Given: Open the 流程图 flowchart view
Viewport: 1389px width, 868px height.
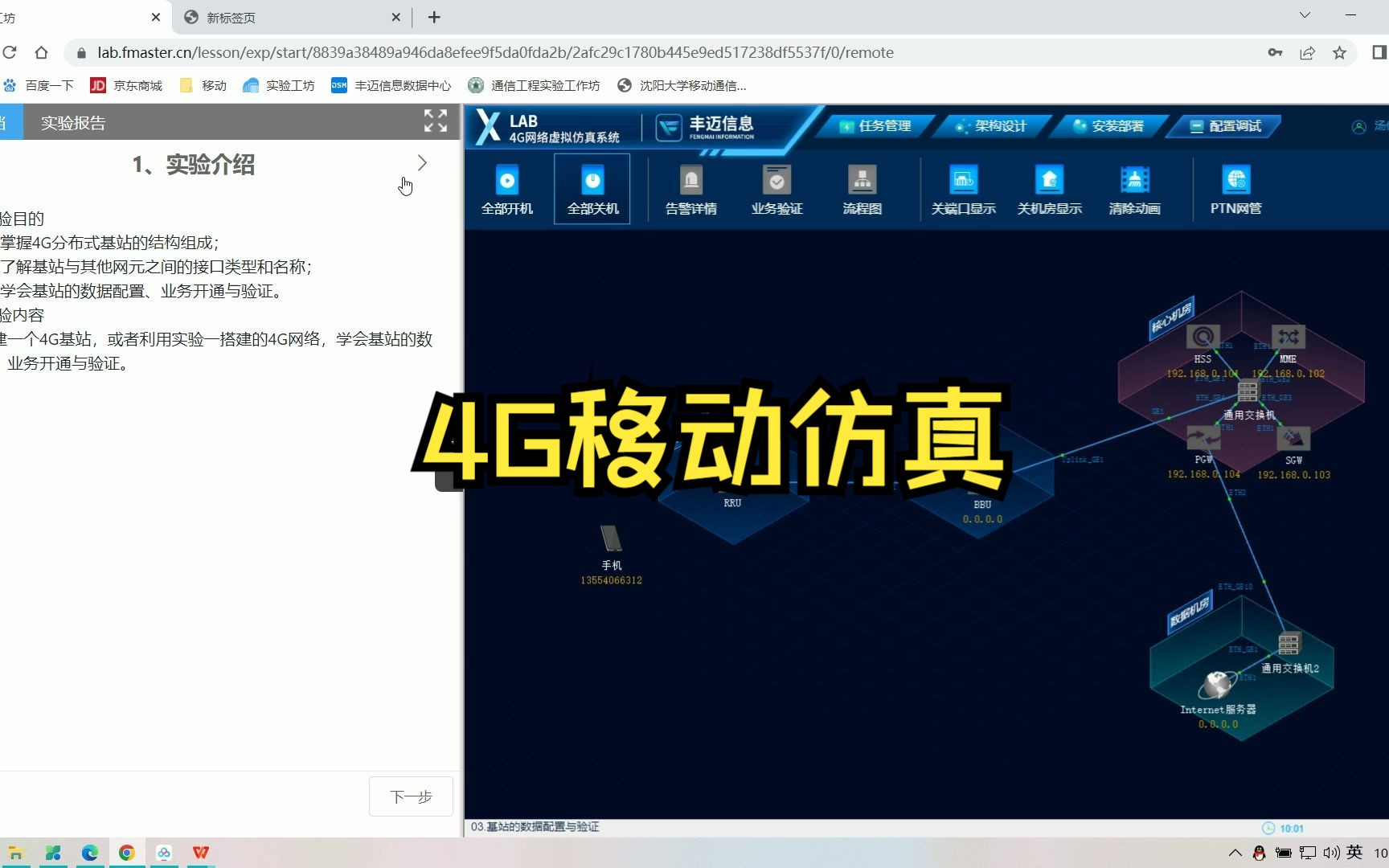Looking at the screenshot, I should (x=861, y=189).
